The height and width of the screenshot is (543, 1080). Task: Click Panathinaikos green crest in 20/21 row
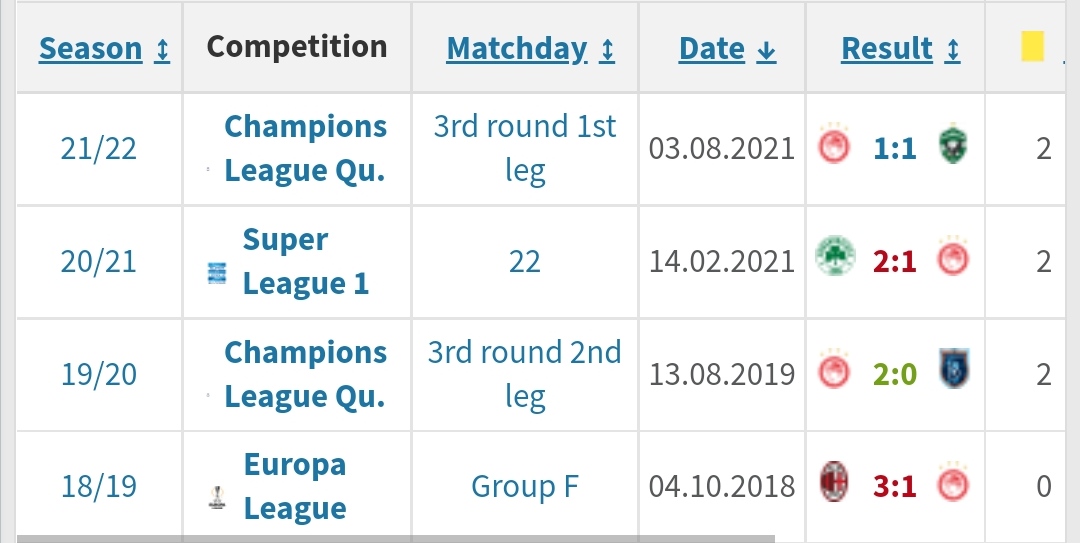tap(835, 258)
